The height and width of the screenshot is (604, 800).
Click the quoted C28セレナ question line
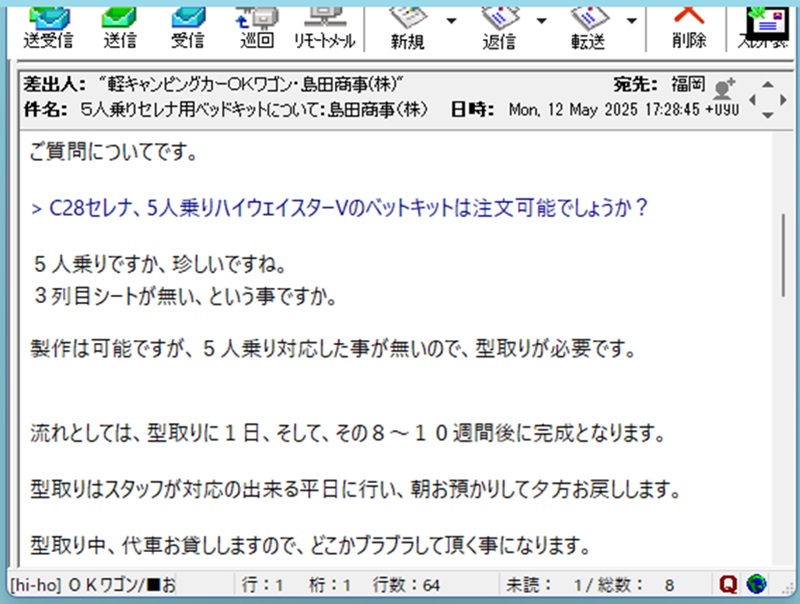341,208
